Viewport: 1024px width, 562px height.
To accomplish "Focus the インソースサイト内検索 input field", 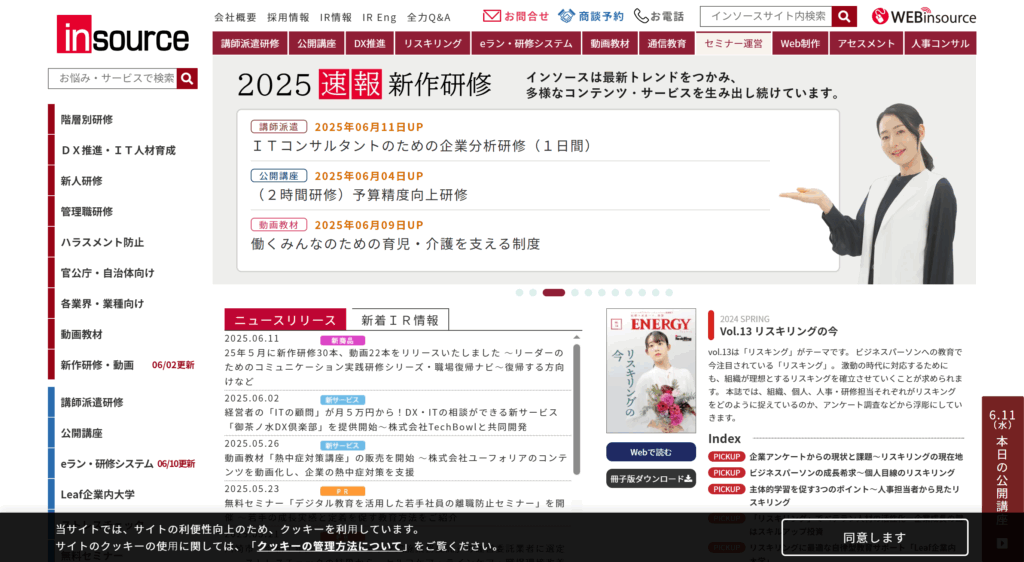I will point(765,16).
